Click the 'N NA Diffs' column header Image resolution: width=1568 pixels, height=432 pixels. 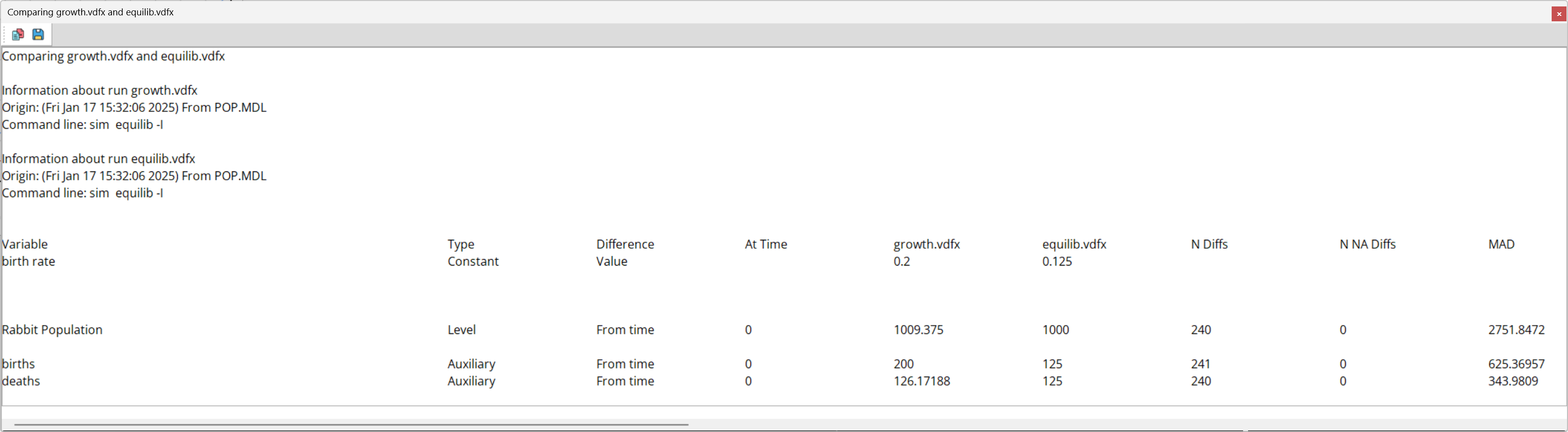[1367, 244]
